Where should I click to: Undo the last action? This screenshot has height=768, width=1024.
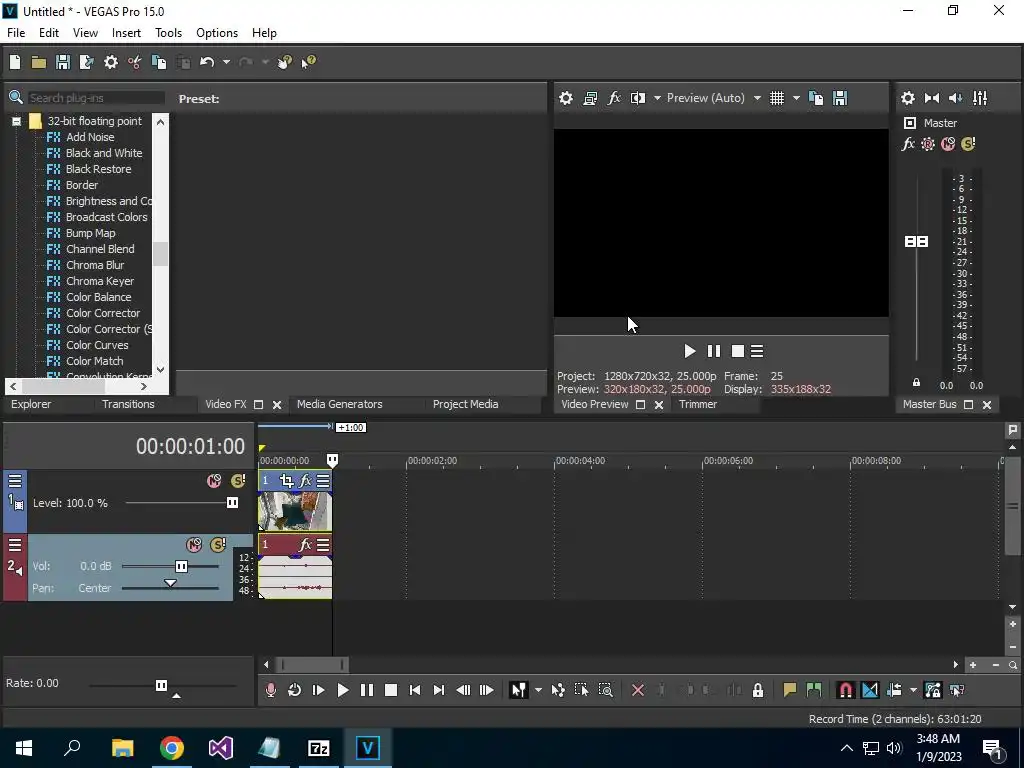coord(207,62)
